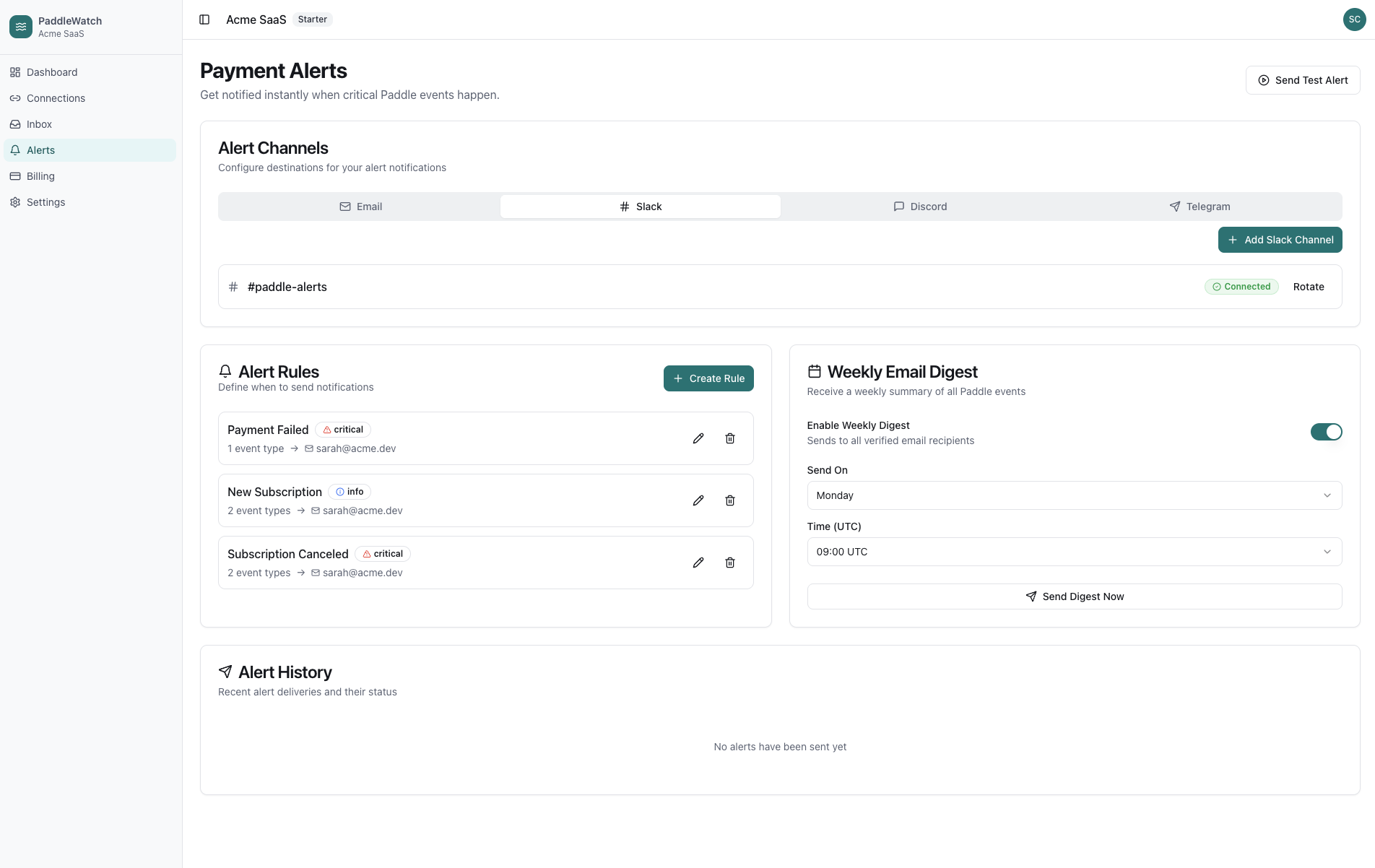Screen dimensions: 1375x868
Task: Open the Inbox from the sidebar
Action: pos(15,124)
